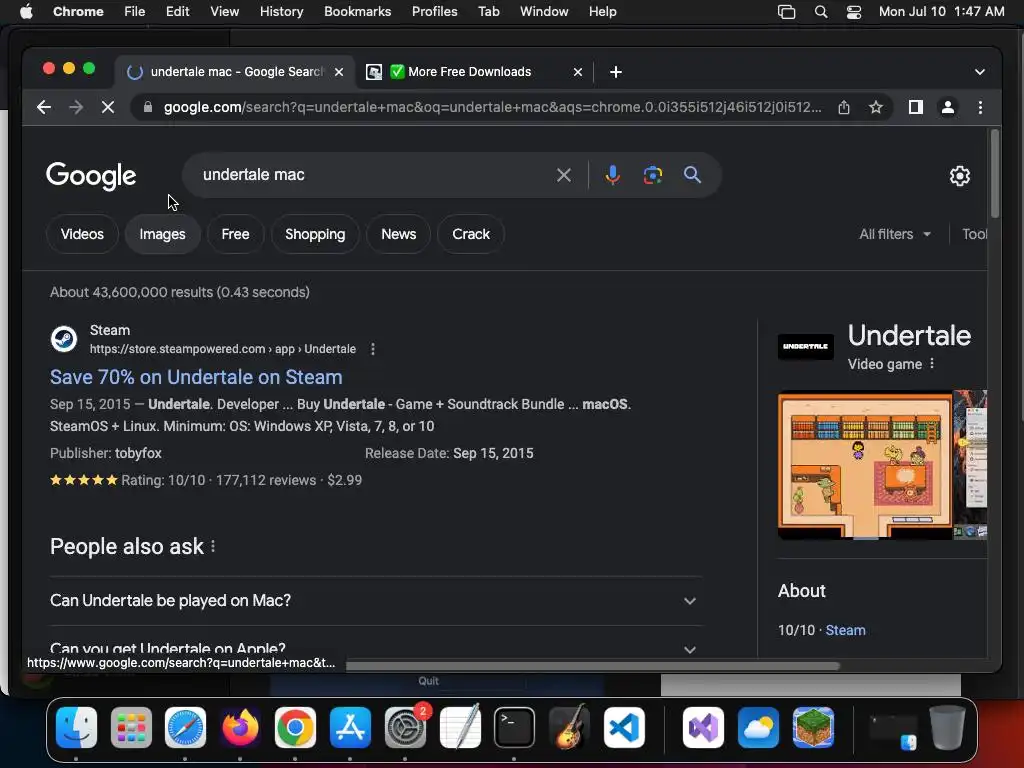Expand 'Can Undertale be played on Mac?'

click(x=376, y=601)
